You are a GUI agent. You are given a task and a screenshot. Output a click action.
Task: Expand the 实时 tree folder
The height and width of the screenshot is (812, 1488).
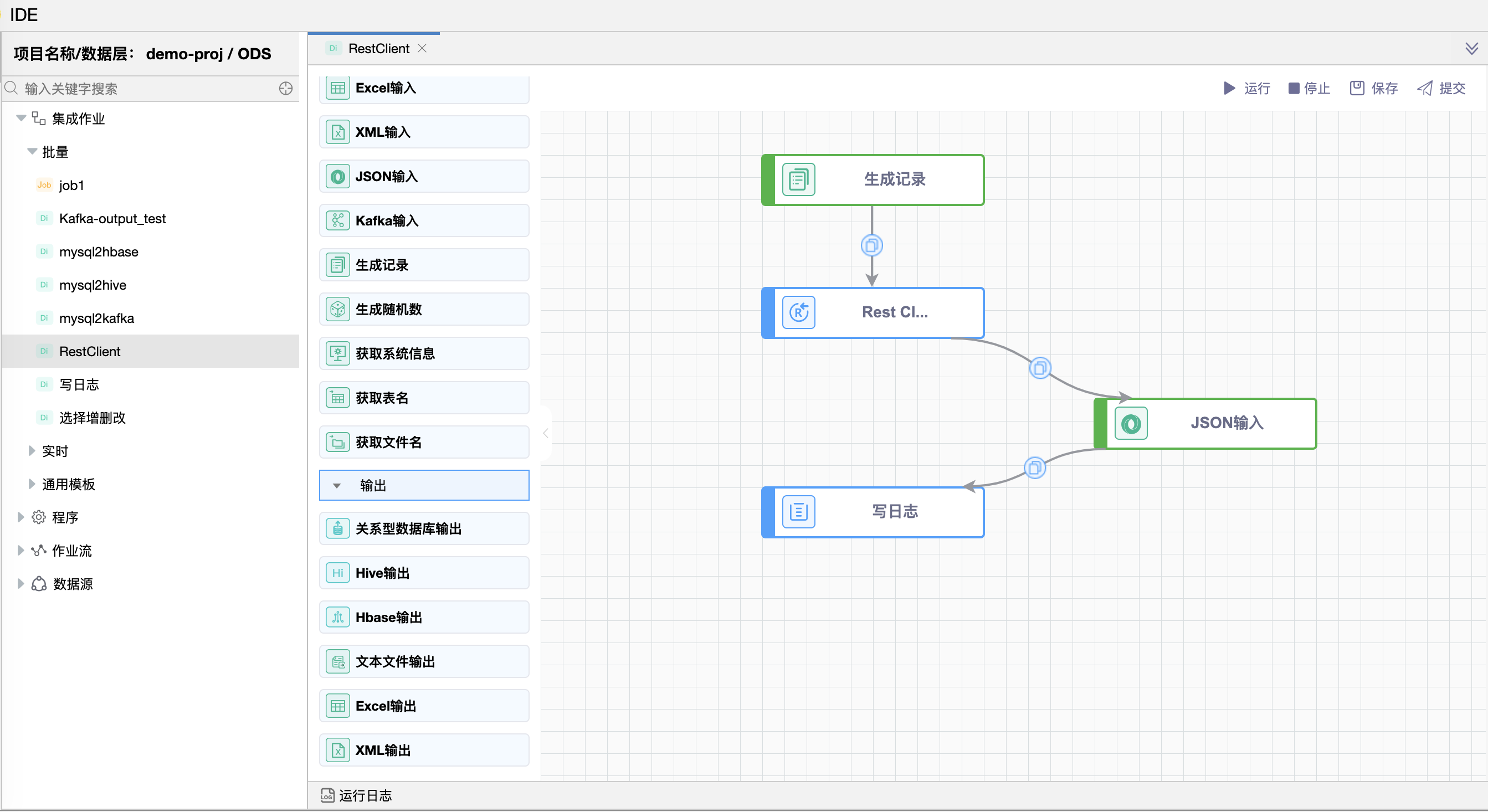[x=32, y=450]
